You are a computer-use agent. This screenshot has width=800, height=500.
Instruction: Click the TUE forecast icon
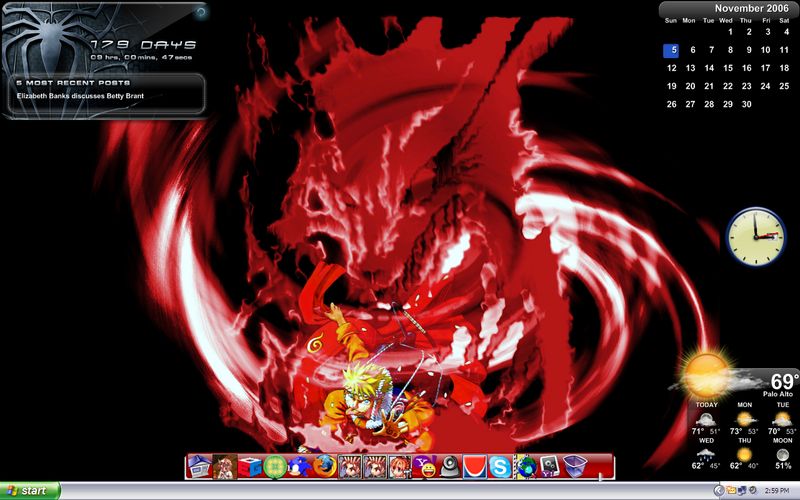782,419
